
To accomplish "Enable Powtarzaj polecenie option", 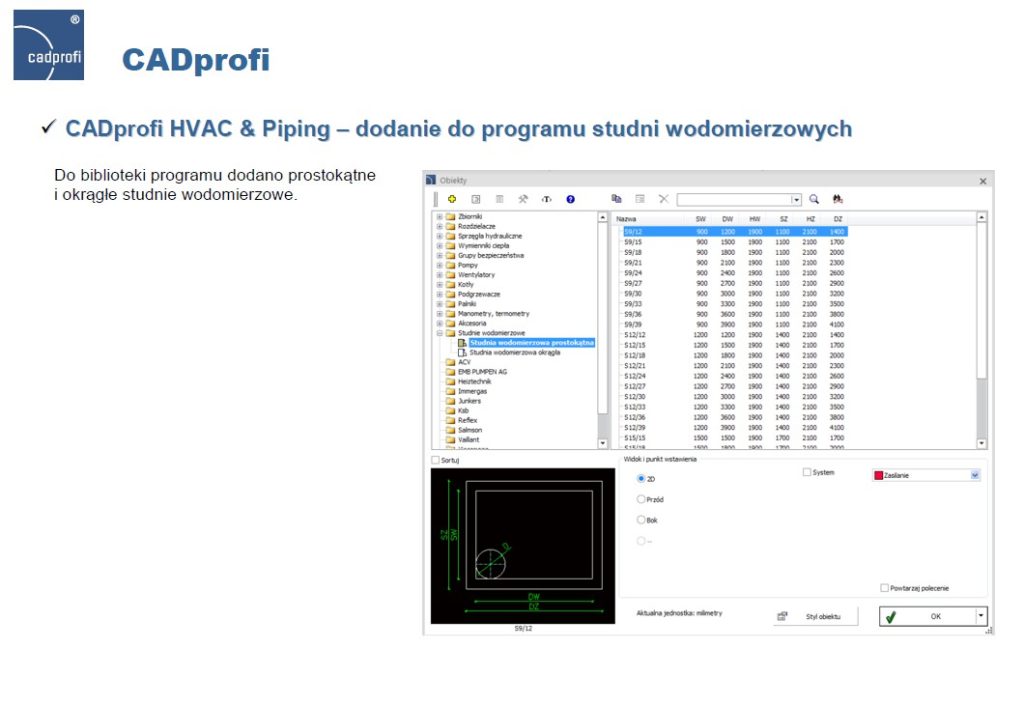I will pos(883,589).
